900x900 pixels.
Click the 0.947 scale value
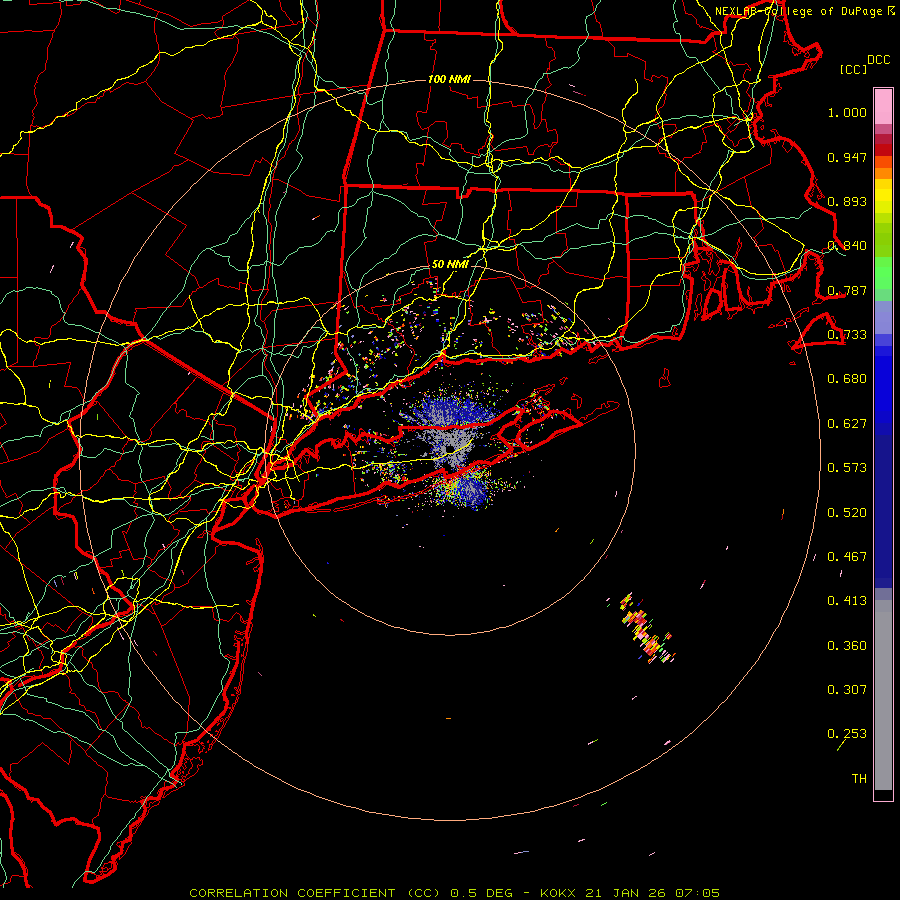coord(847,157)
